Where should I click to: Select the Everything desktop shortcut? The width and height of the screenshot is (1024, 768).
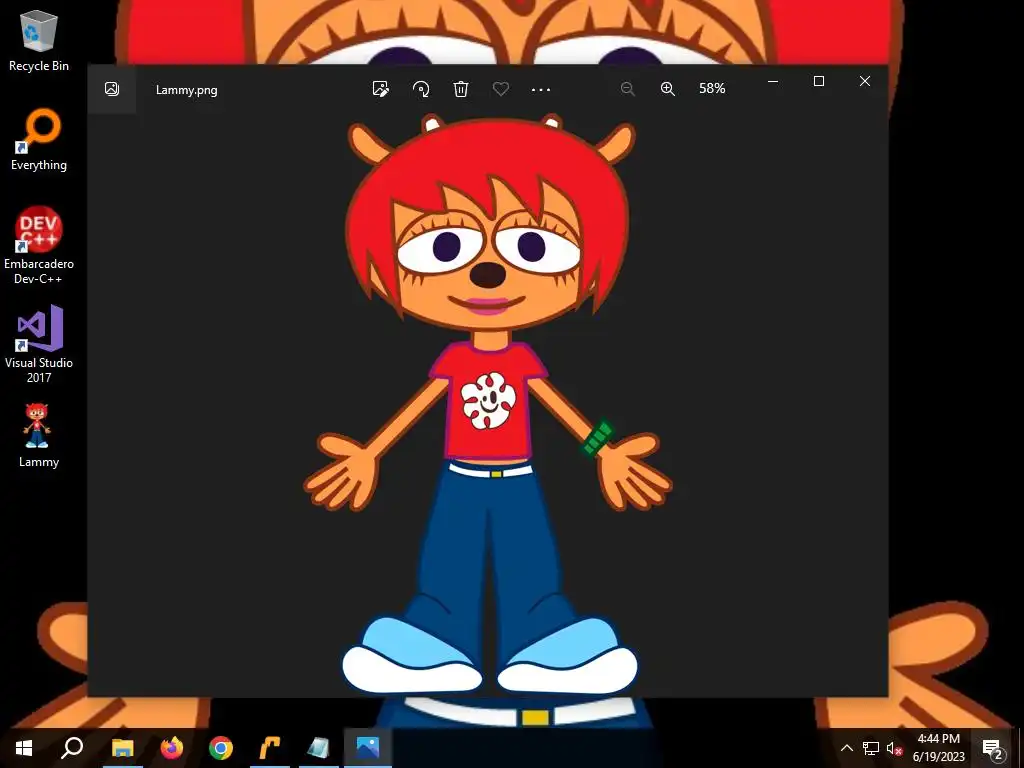click(39, 140)
